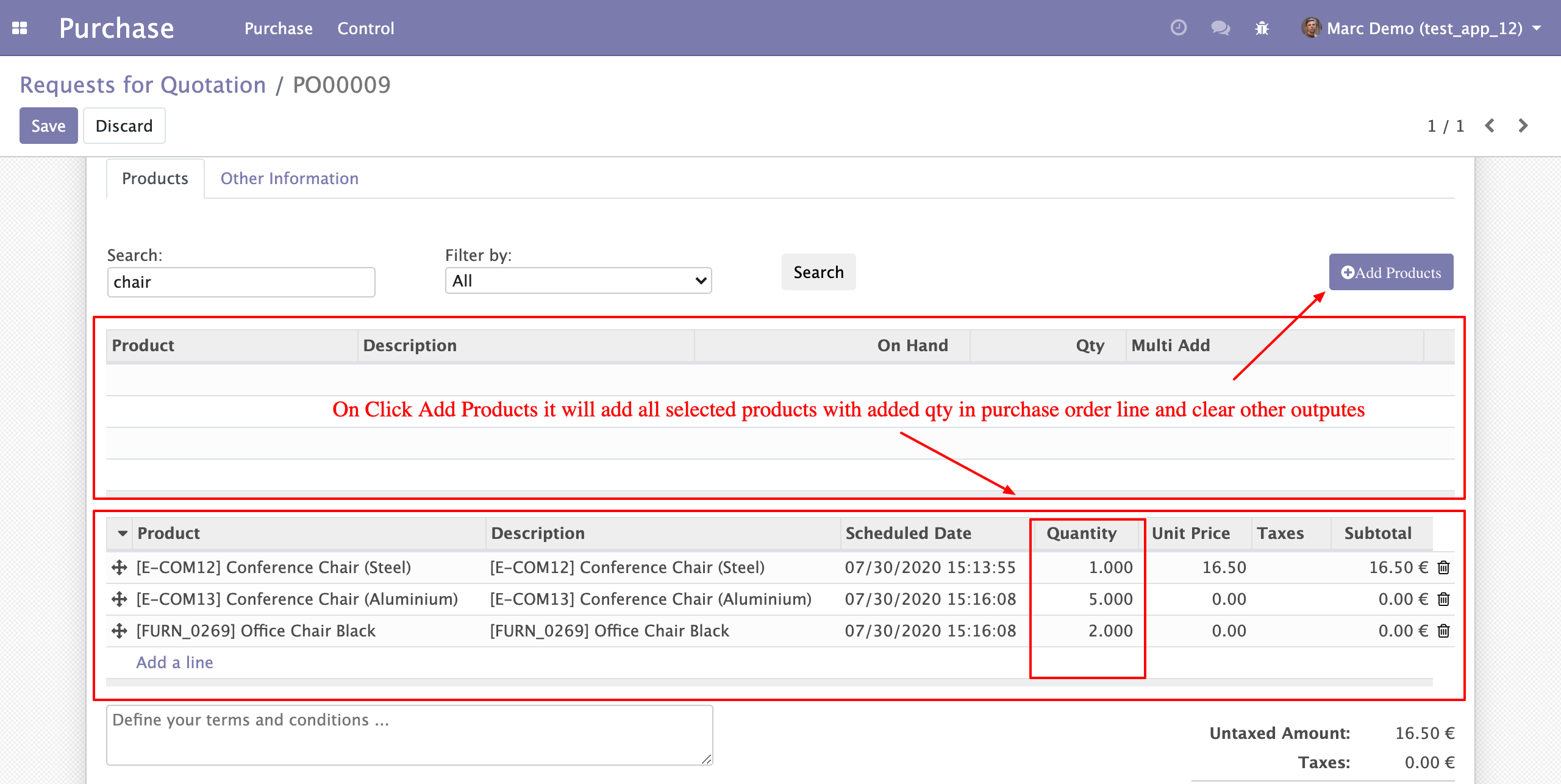1561x784 pixels.
Task: Go to next record arrow
Action: [x=1523, y=126]
